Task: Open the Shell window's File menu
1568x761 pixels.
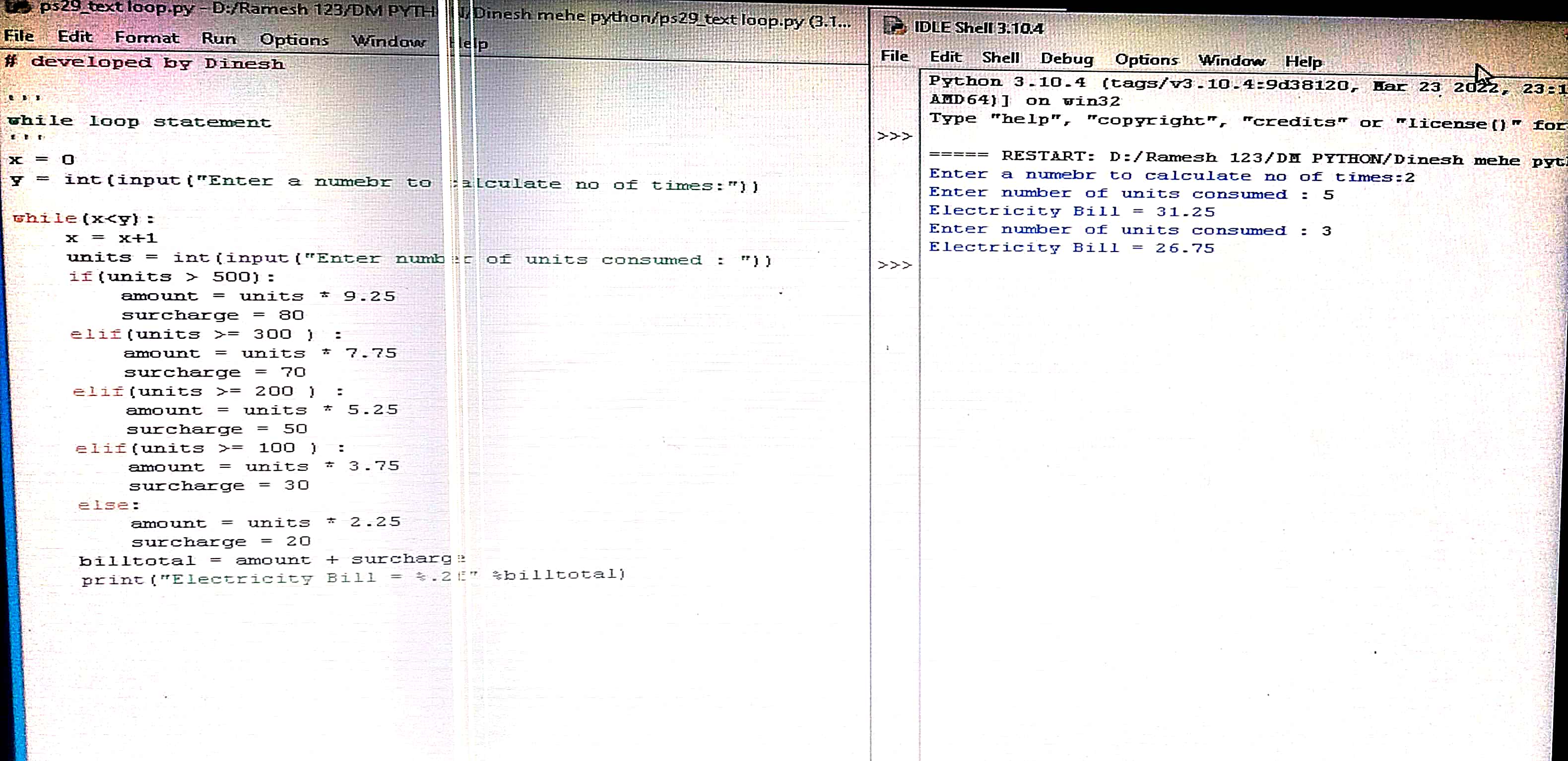Action: [894, 56]
